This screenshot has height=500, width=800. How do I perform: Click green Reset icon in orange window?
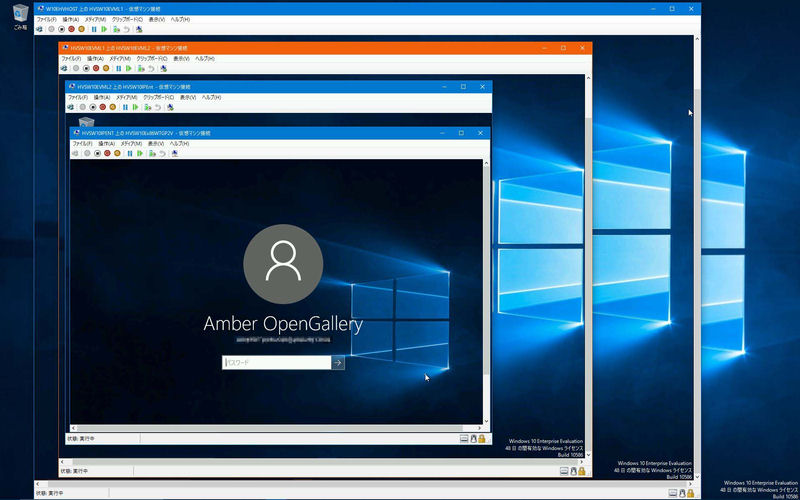(129, 68)
